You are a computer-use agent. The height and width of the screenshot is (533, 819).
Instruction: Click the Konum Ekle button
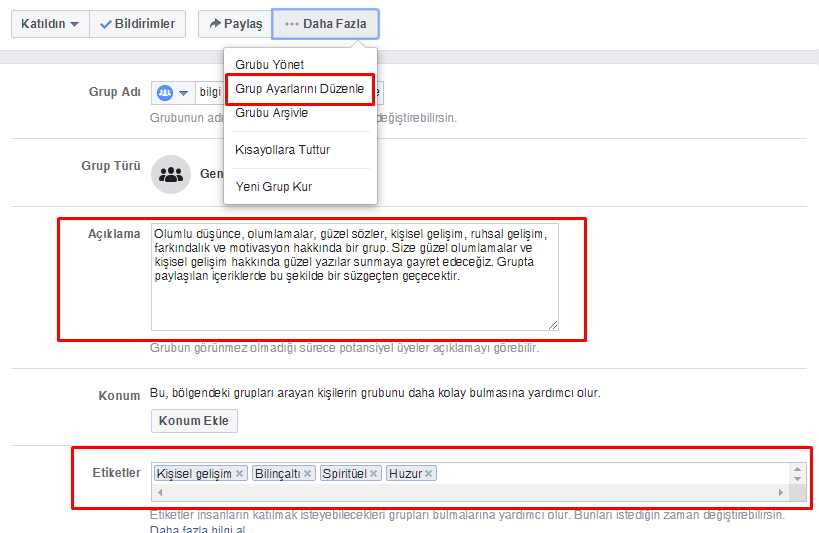point(194,421)
